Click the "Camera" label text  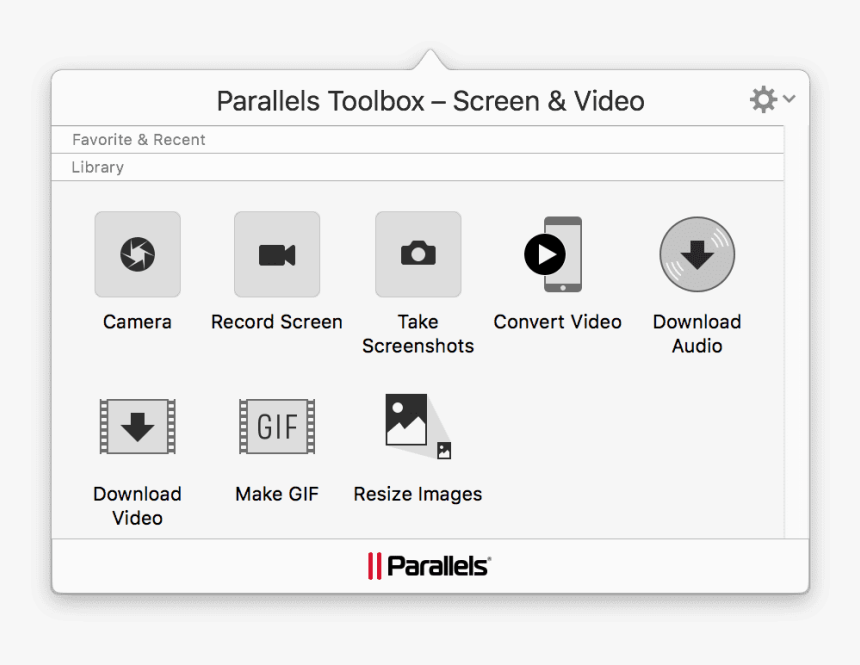pyautogui.click(x=137, y=322)
